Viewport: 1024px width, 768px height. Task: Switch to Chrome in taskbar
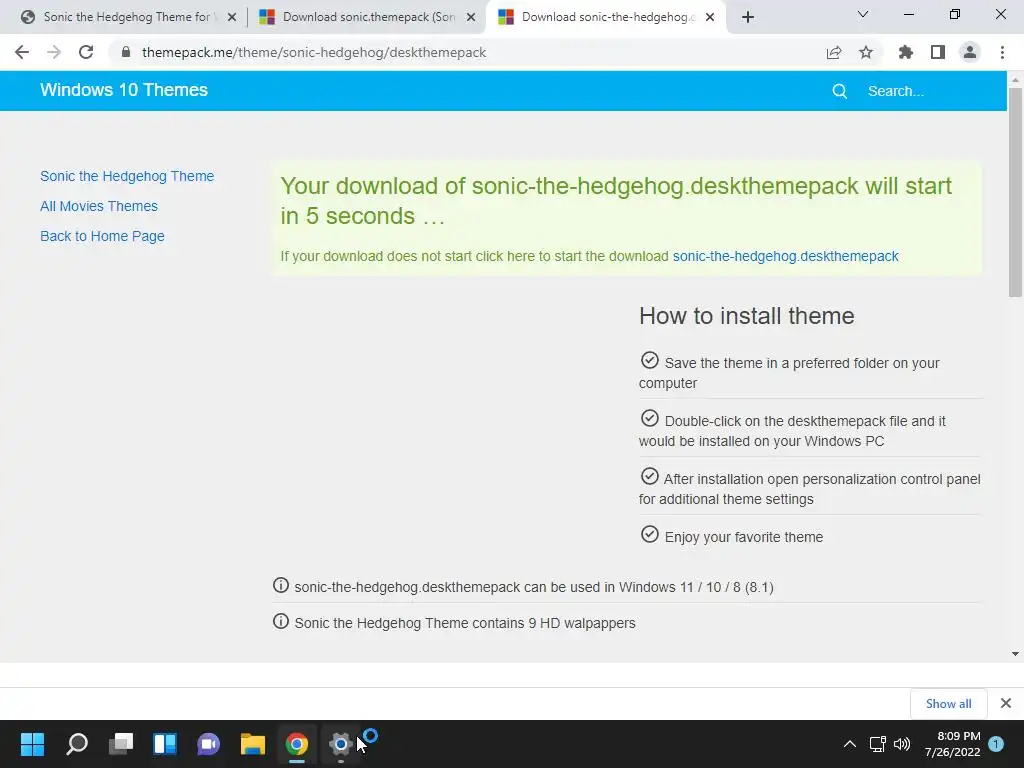pyautogui.click(x=296, y=744)
